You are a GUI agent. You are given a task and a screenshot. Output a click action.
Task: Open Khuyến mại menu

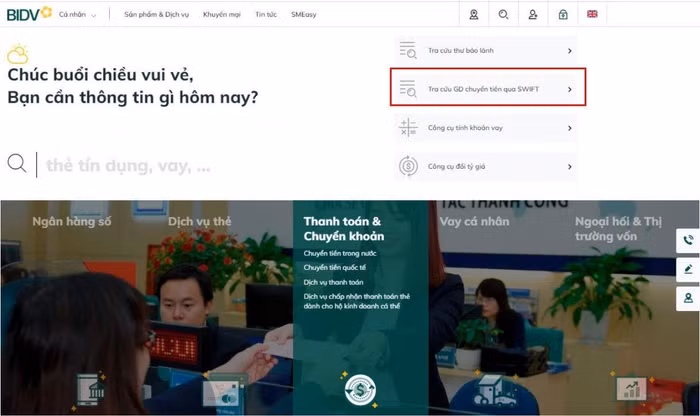[221, 15]
